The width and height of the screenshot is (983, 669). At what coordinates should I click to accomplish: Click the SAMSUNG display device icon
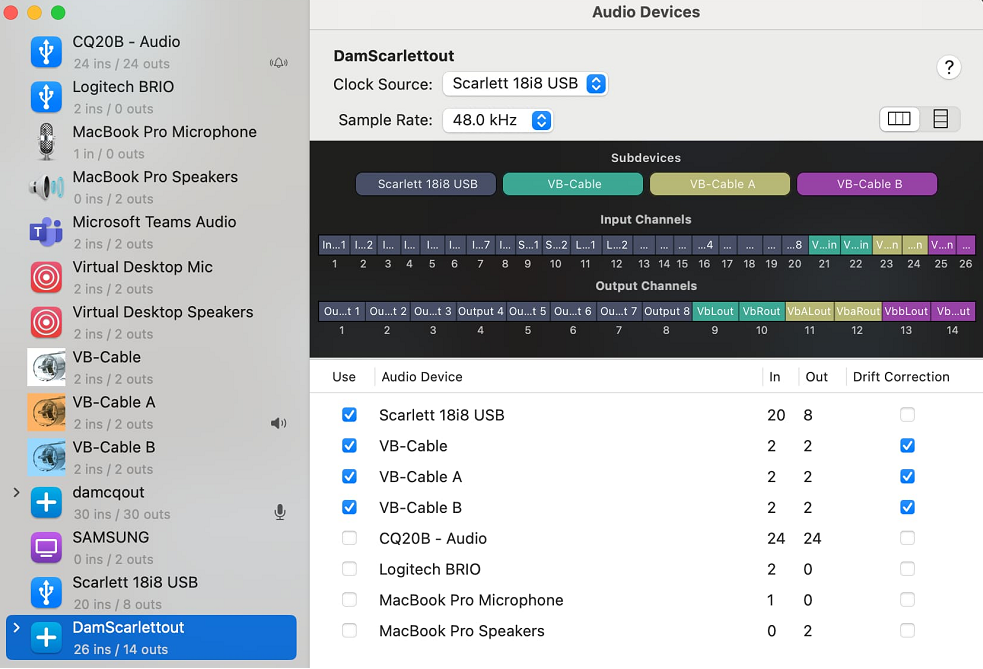(46, 546)
